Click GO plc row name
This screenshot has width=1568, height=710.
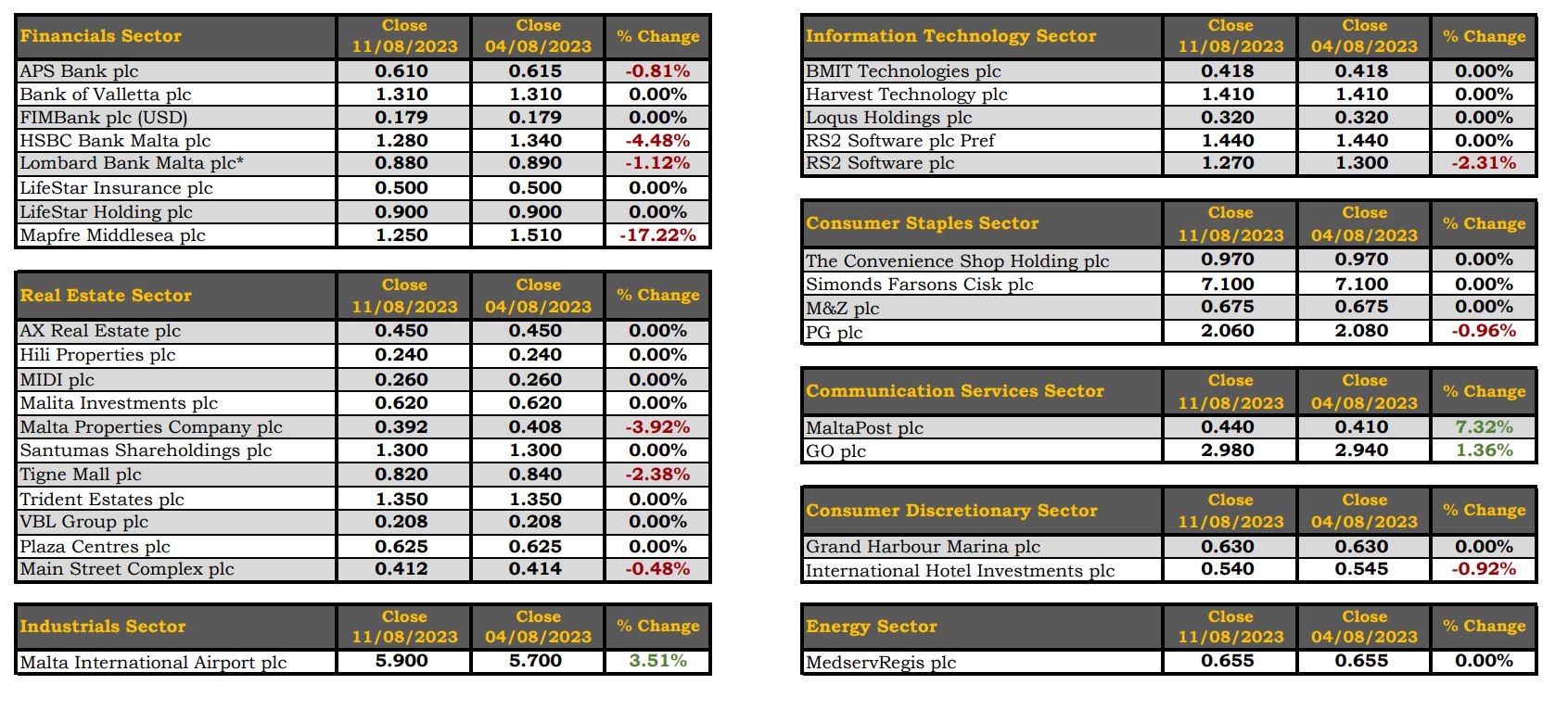pyautogui.click(x=835, y=451)
